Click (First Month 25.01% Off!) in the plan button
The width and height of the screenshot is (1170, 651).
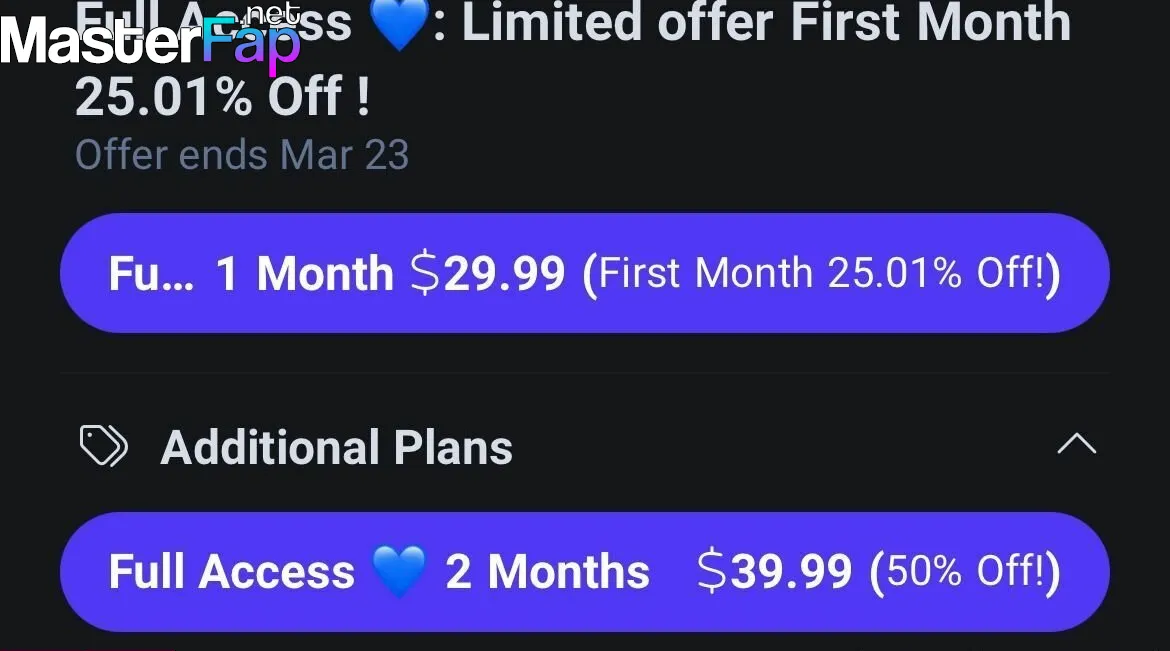pyautogui.click(x=821, y=273)
